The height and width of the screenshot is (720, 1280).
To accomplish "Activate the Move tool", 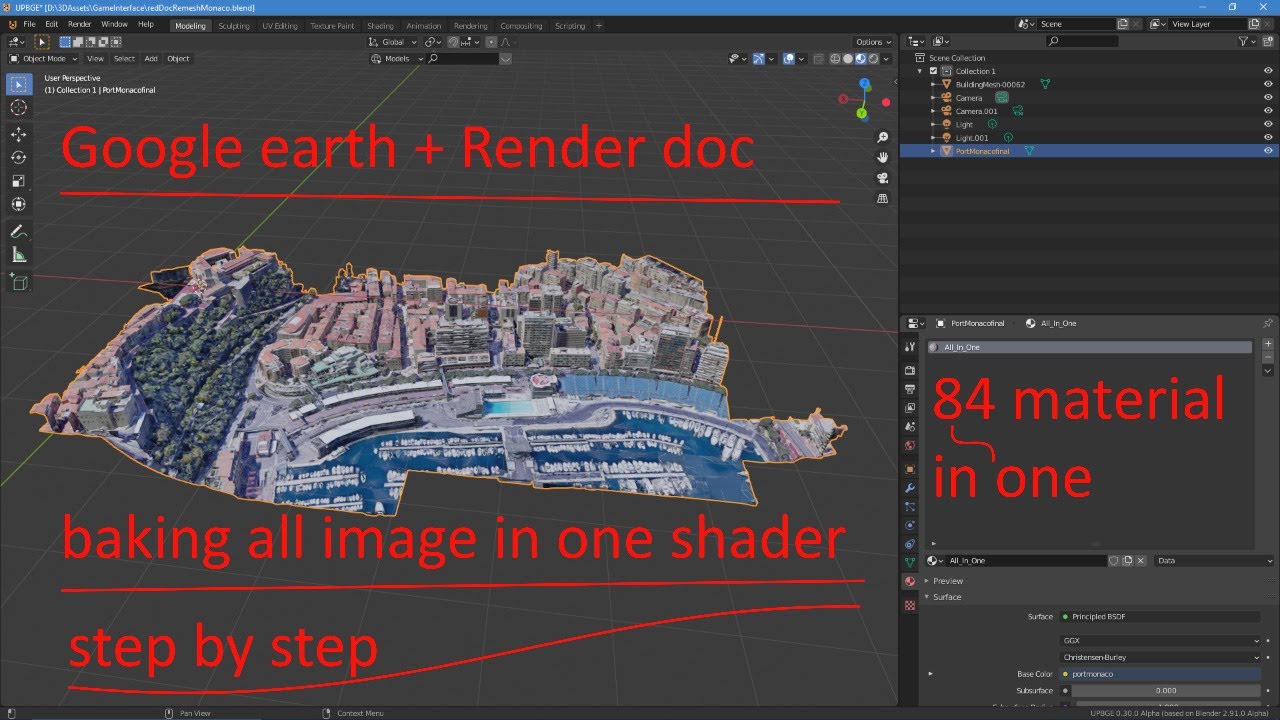I will click(19, 134).
